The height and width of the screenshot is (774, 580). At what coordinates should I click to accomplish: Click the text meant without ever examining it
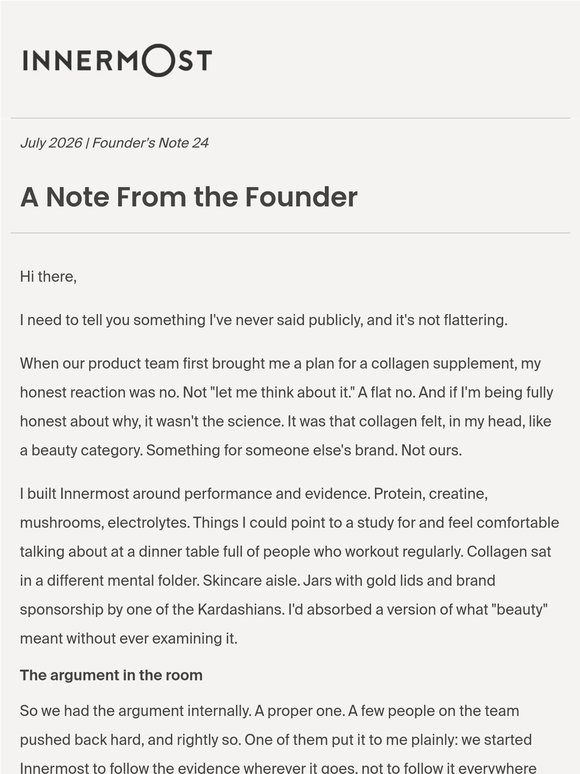point(129,638)
